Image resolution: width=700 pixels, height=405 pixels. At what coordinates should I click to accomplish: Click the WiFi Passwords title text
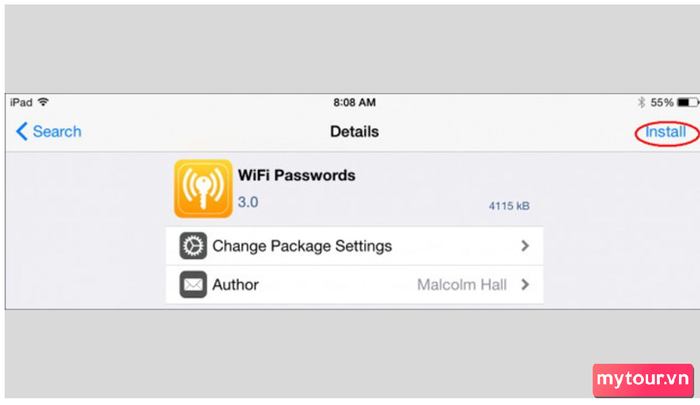pos(296,175)
